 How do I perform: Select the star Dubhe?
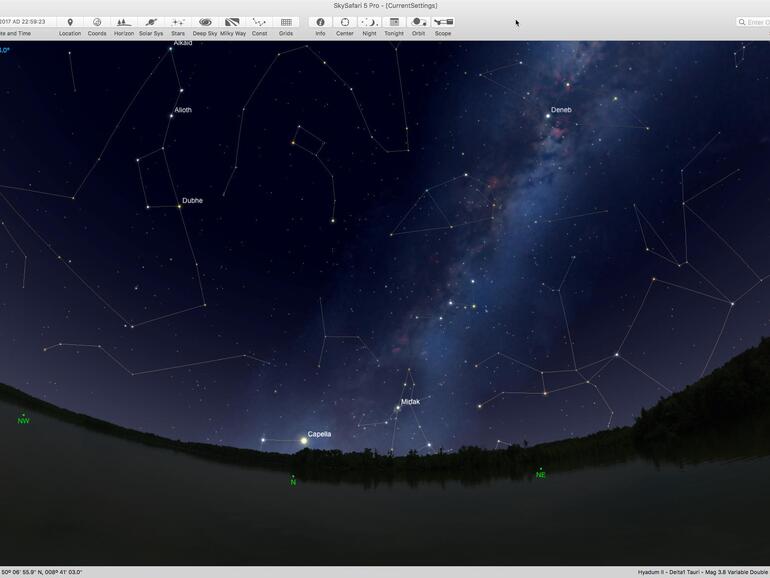(180, 207)
